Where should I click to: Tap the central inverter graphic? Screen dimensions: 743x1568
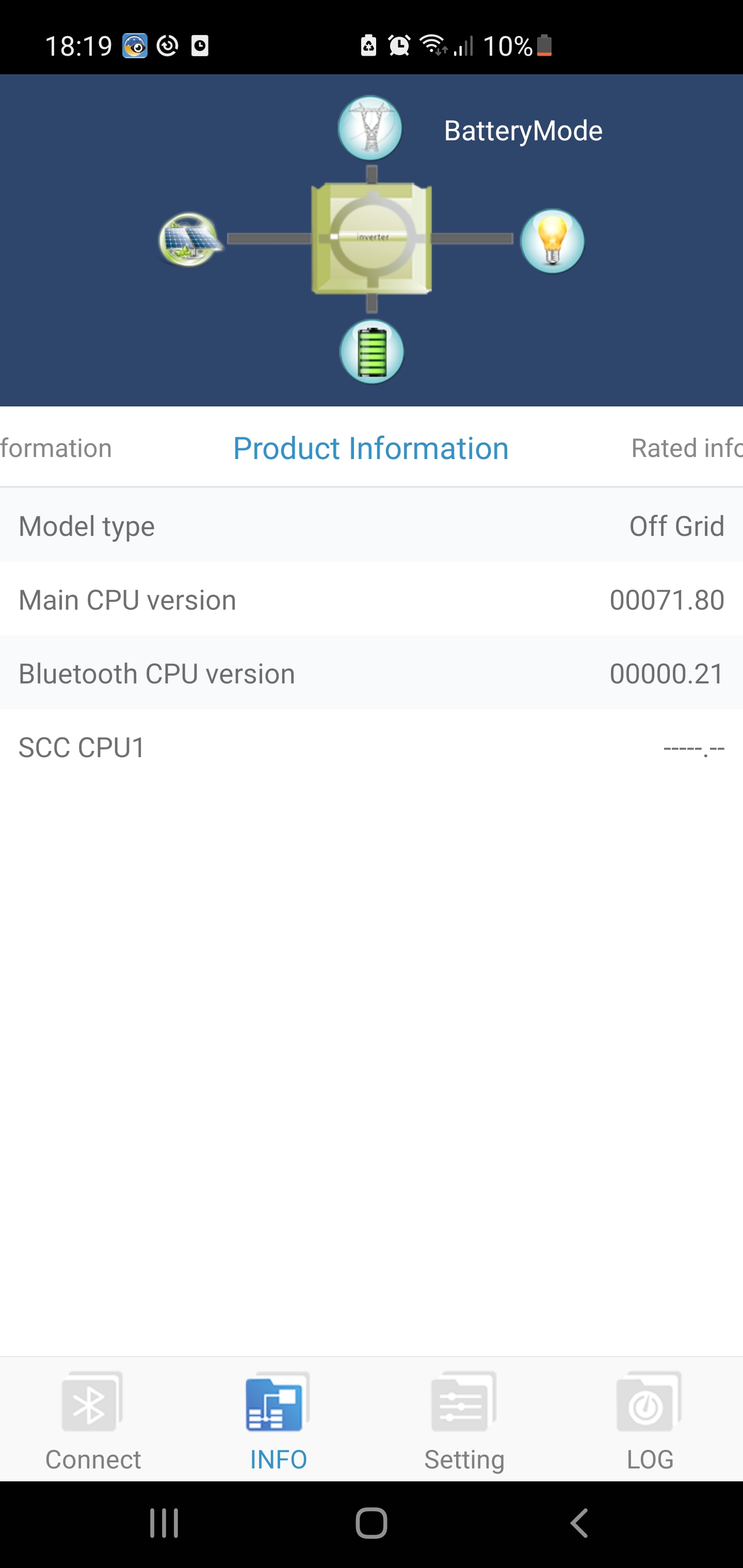tap(372, 238)
